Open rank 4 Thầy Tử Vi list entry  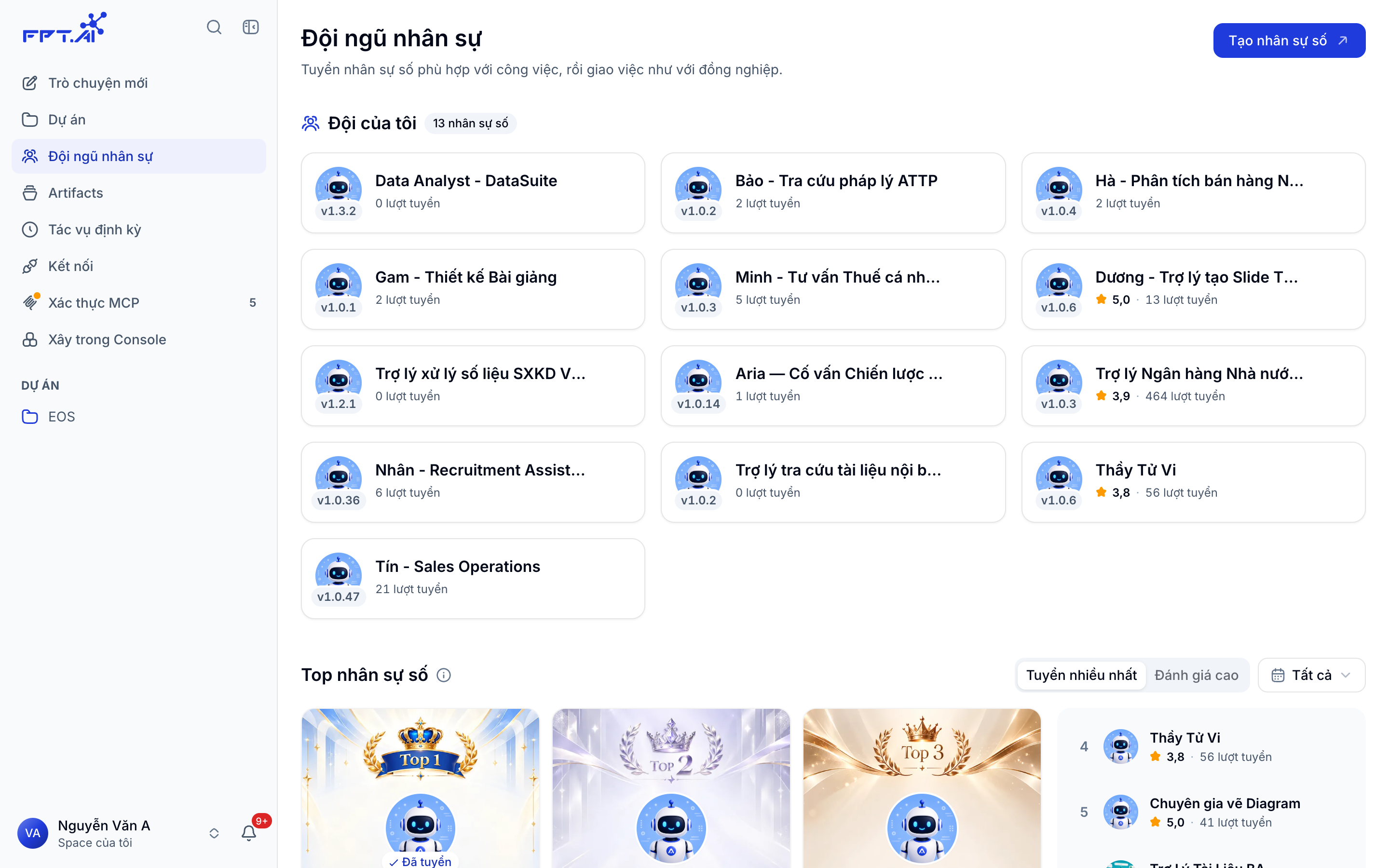point(1211,746)
